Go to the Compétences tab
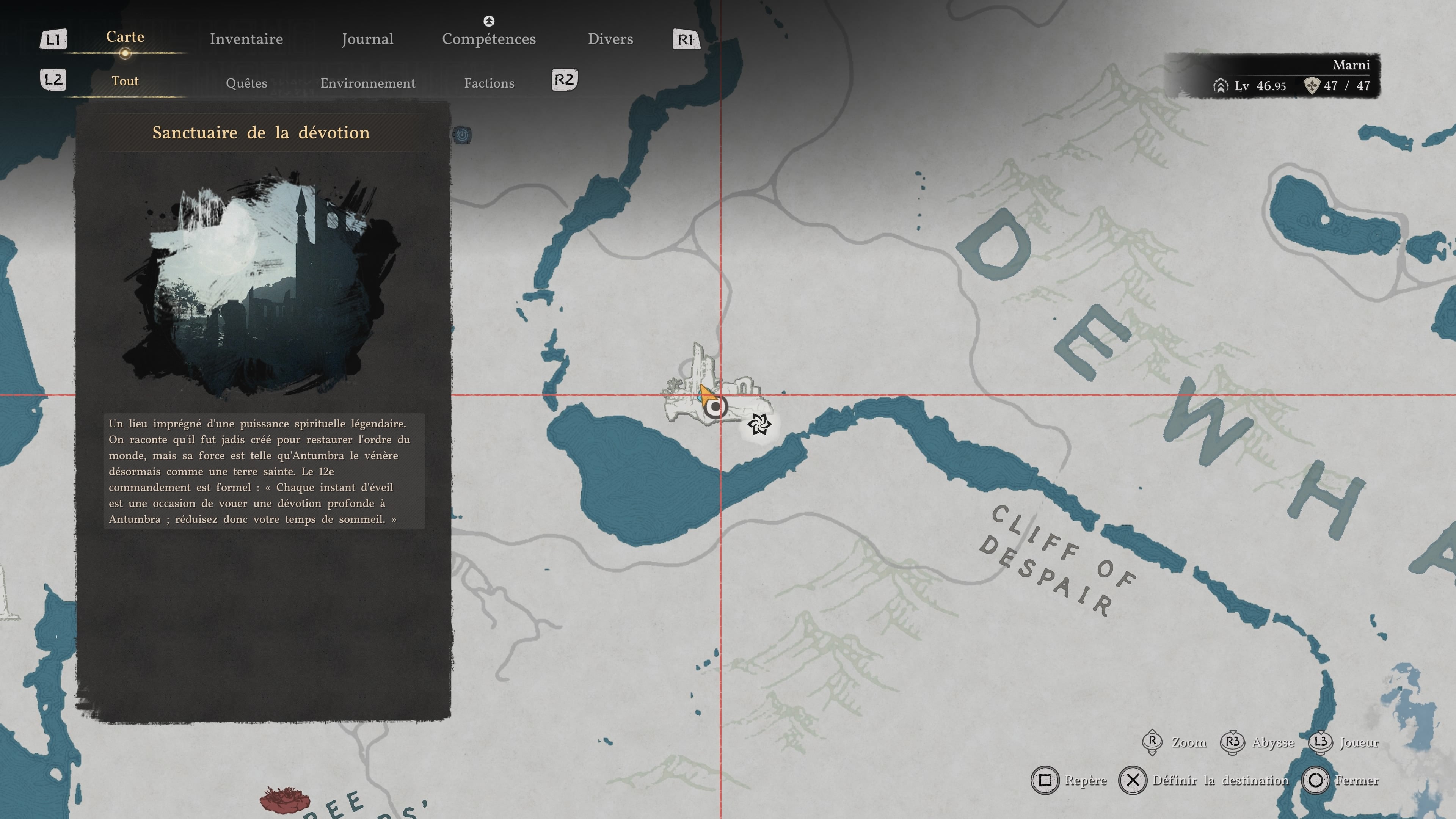The image size is (1456, 819). tap(489, 39)
